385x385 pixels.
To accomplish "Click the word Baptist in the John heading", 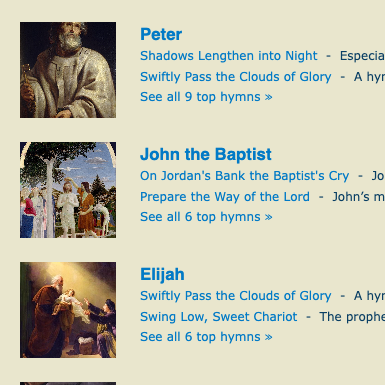I will click(243, 154).
